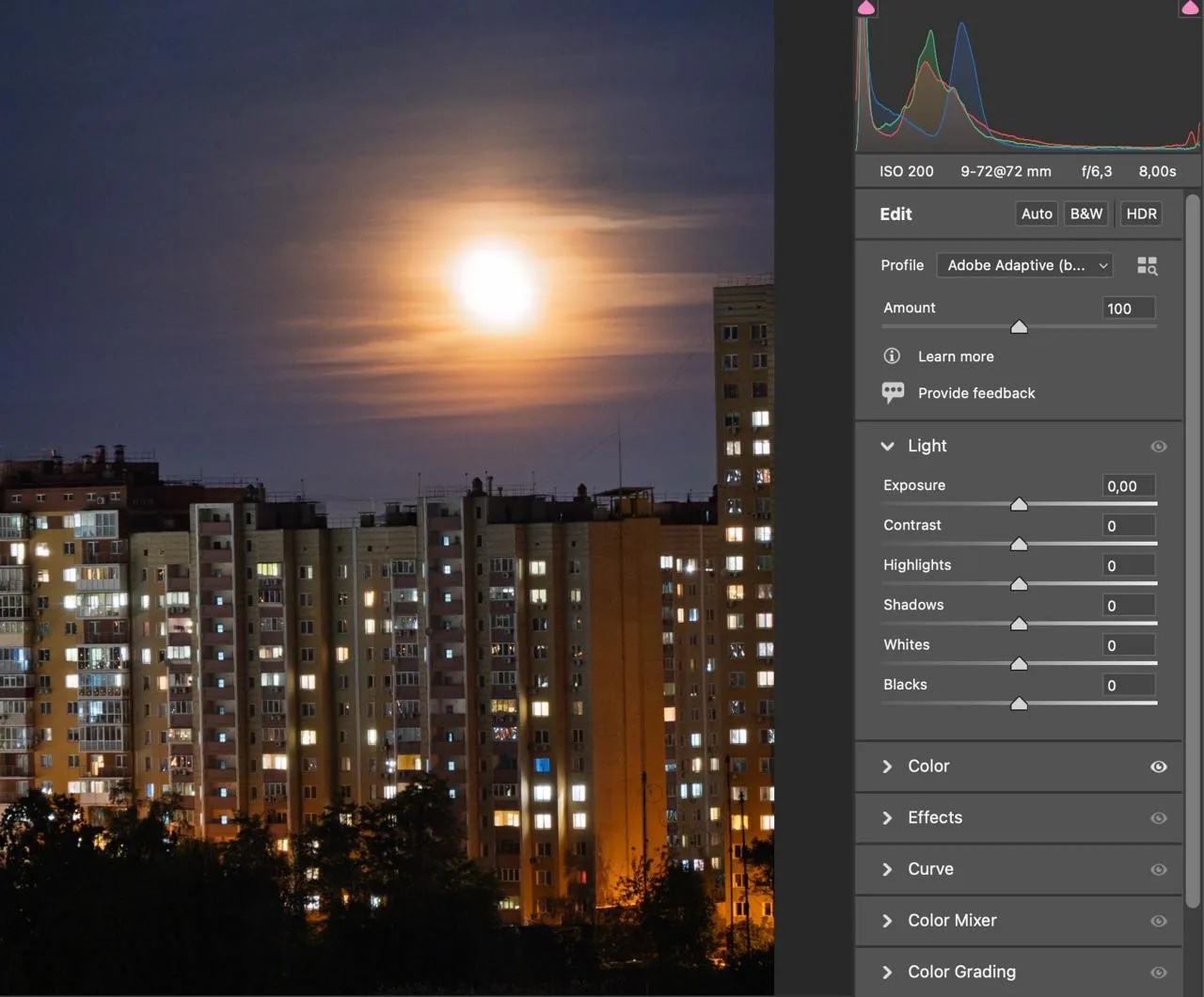Viewport: 1204px width, 997px height.
Task: Click the Learn more info icon
Action: 892,356
